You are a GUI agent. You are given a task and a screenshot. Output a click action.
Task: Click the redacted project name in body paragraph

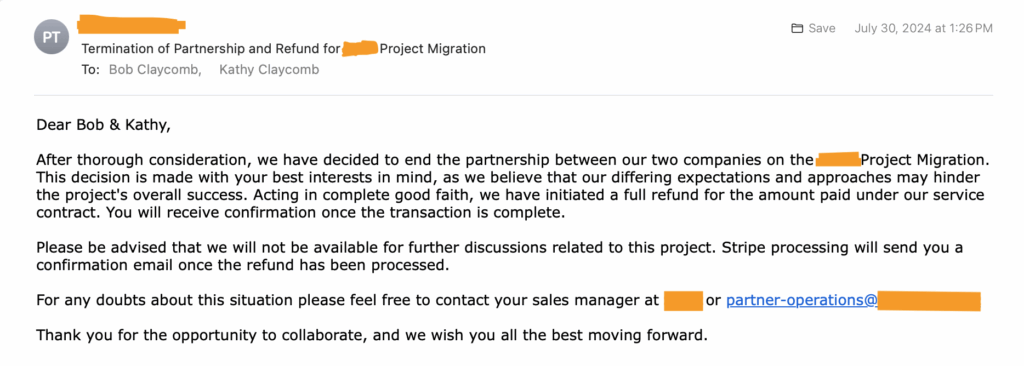click(x=838, y=159)
